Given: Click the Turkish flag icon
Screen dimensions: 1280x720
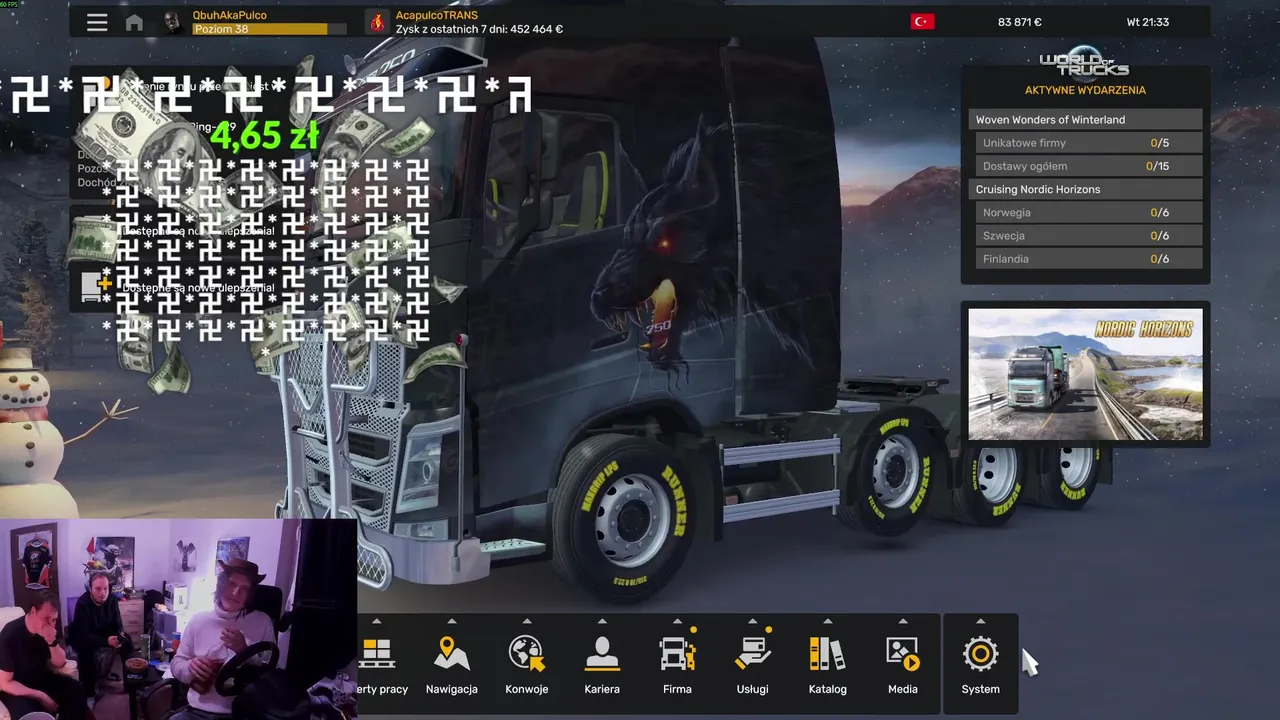Looking at the screenshot, I should 922,21.
